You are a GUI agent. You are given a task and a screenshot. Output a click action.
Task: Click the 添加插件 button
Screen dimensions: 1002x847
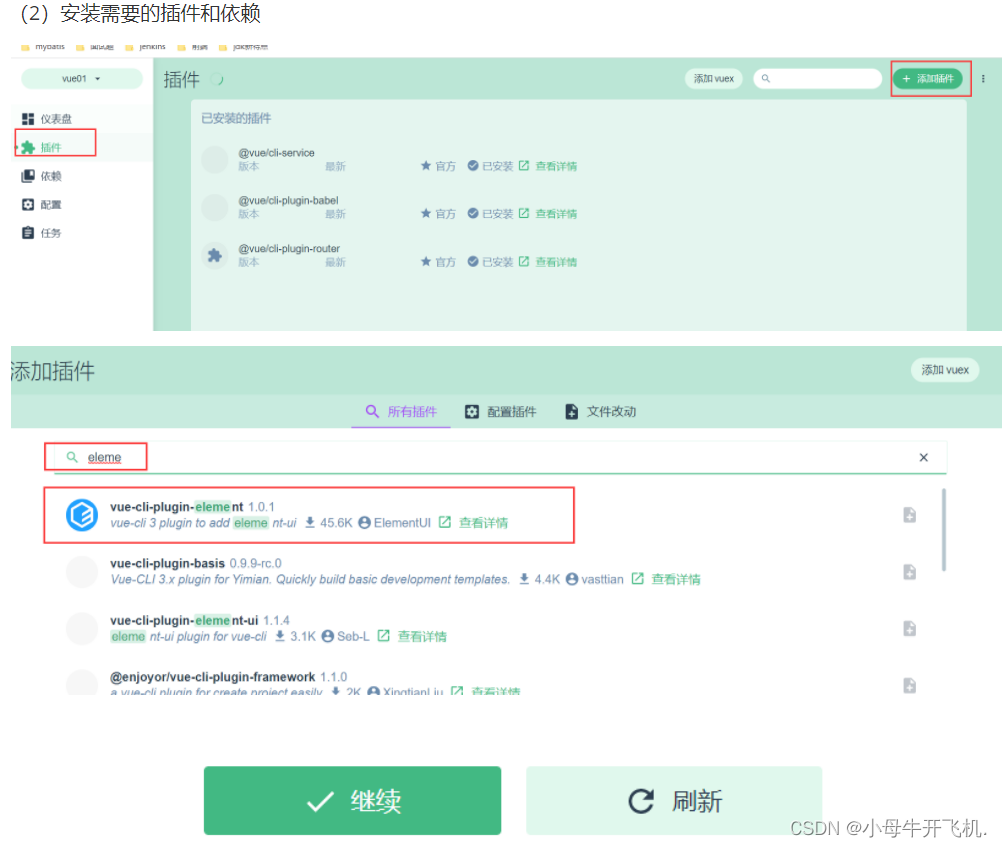928,79
